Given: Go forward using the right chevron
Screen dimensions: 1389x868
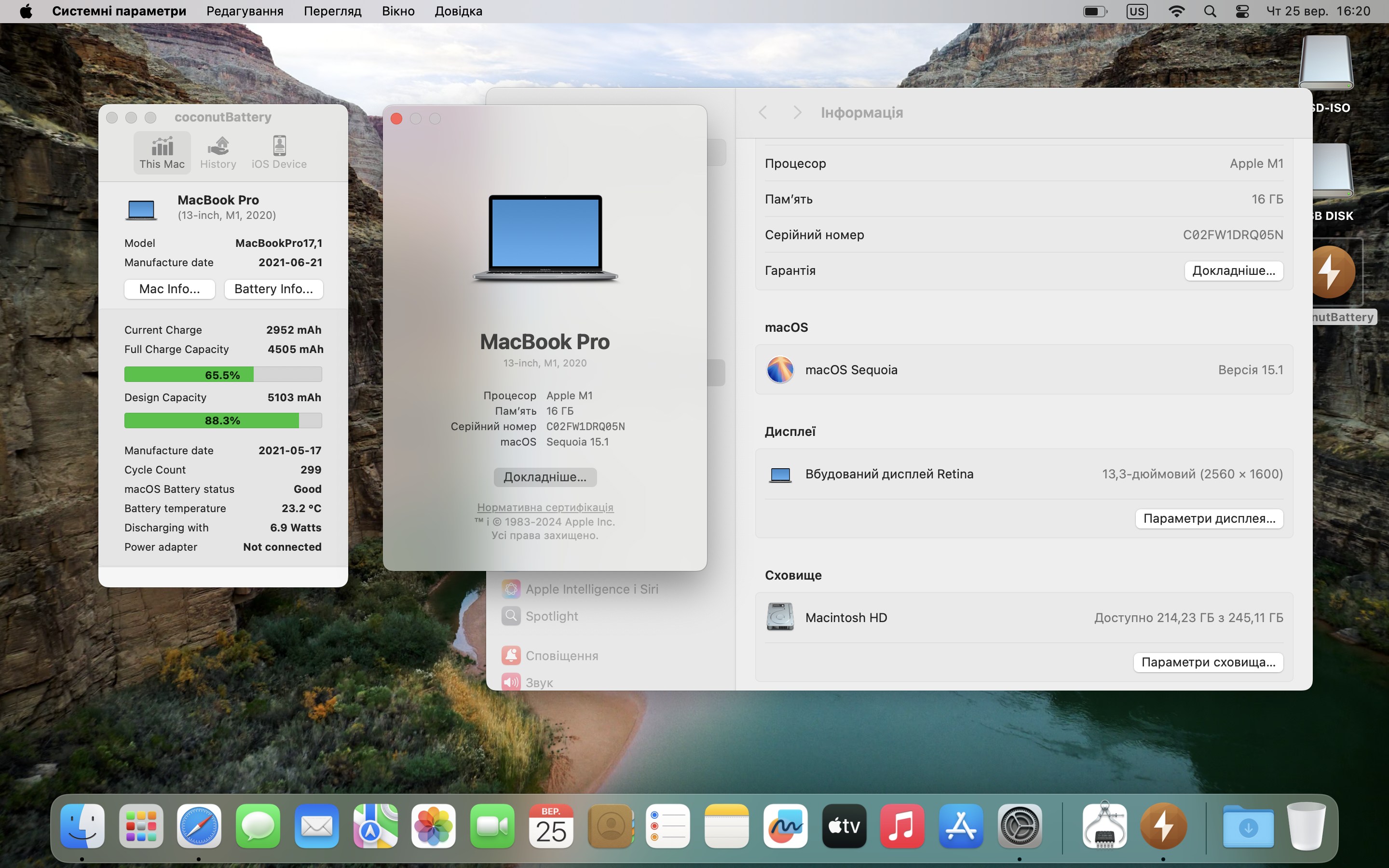Looking at the screenshot, I should pyautogui.click(x=797, y=112).
